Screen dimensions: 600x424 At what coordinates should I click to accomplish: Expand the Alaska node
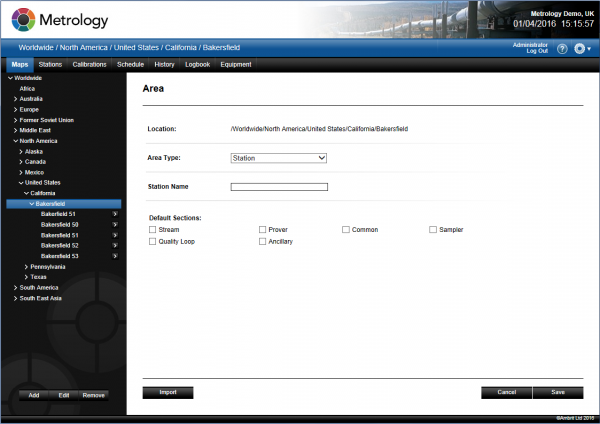(21, 152)
